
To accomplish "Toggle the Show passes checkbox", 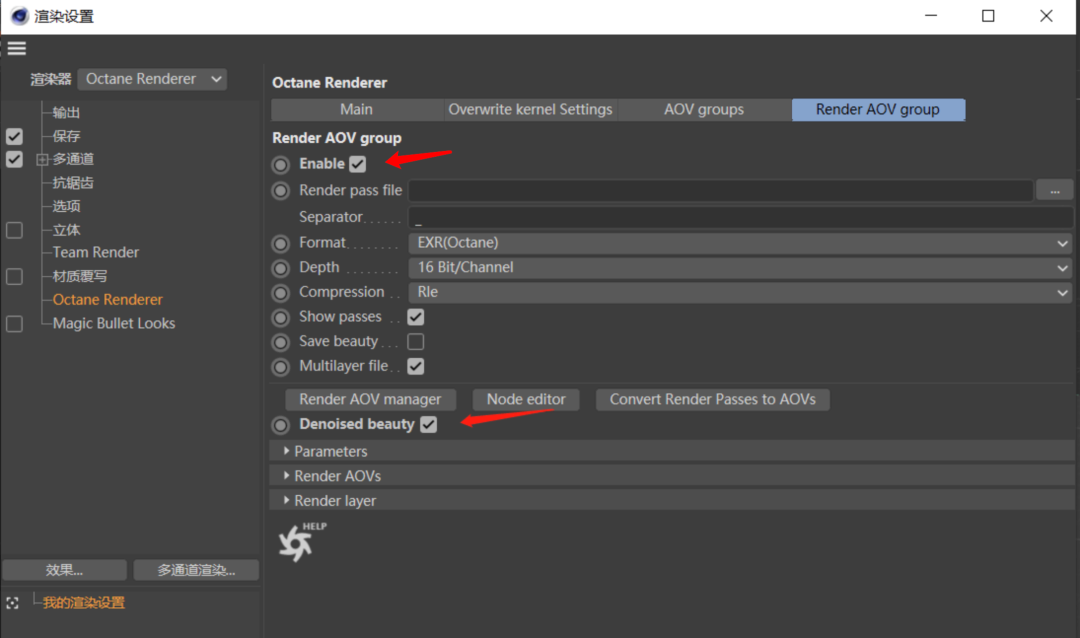I will point(415,317).
